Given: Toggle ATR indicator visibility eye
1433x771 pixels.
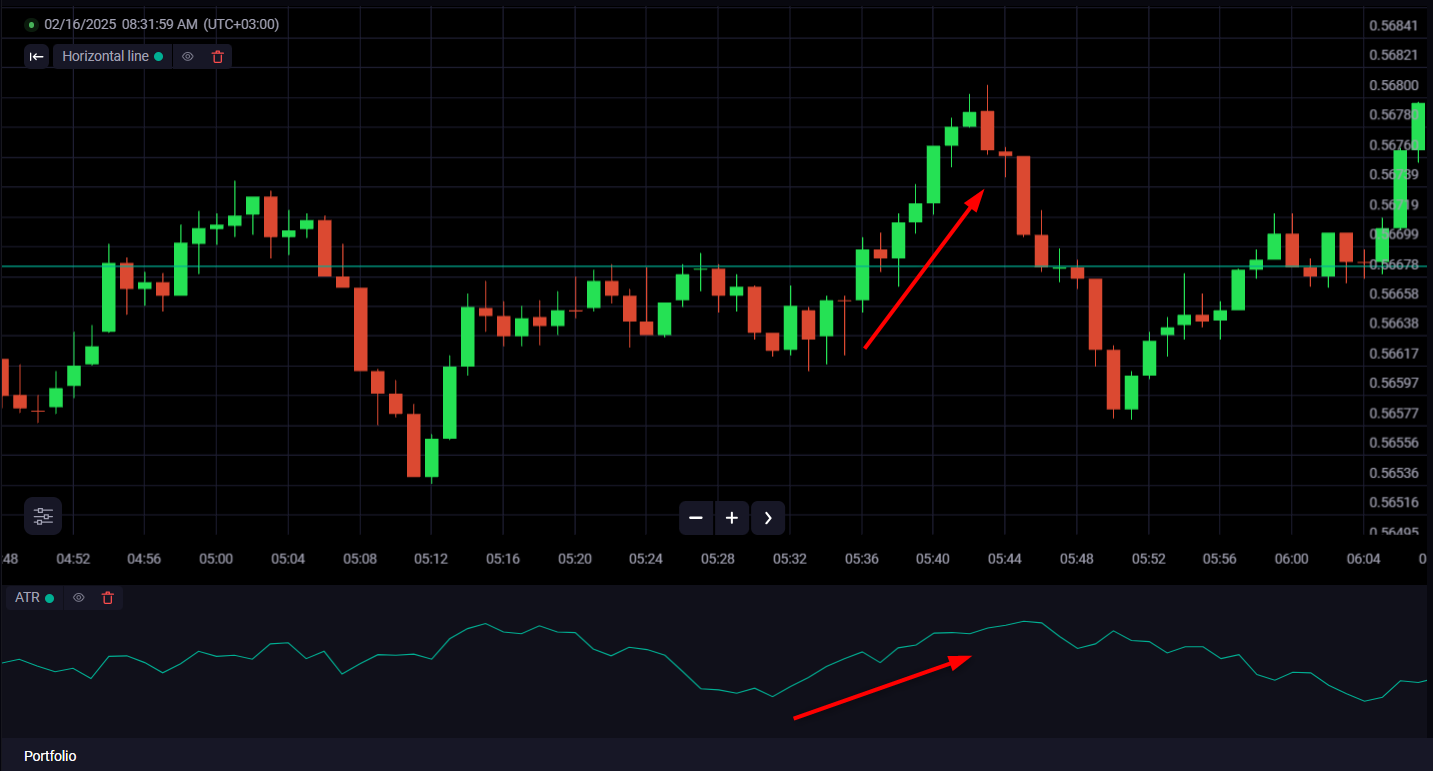Looking at the screenshot, I should tap(79, 598).
